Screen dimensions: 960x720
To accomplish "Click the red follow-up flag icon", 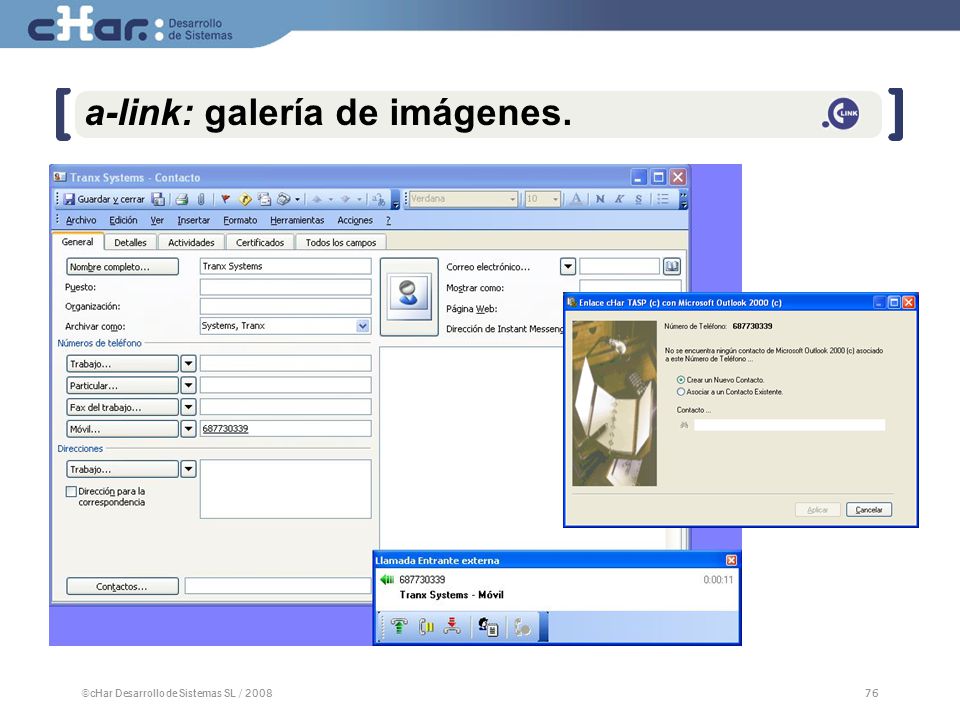I will click(225, 199).
